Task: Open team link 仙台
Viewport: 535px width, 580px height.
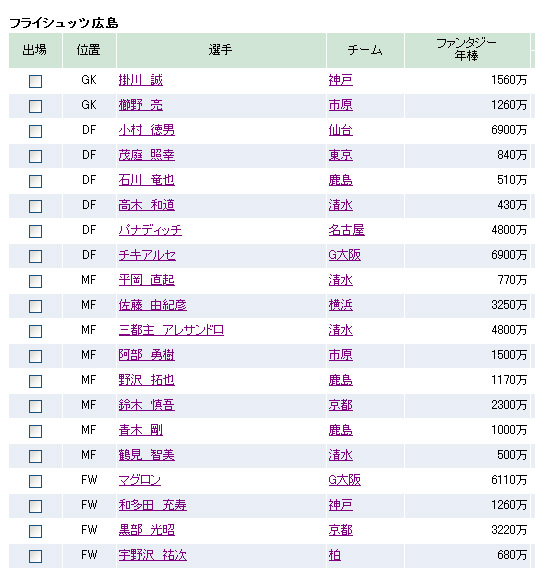Action: pyautogui.click(x=341, y=130)
